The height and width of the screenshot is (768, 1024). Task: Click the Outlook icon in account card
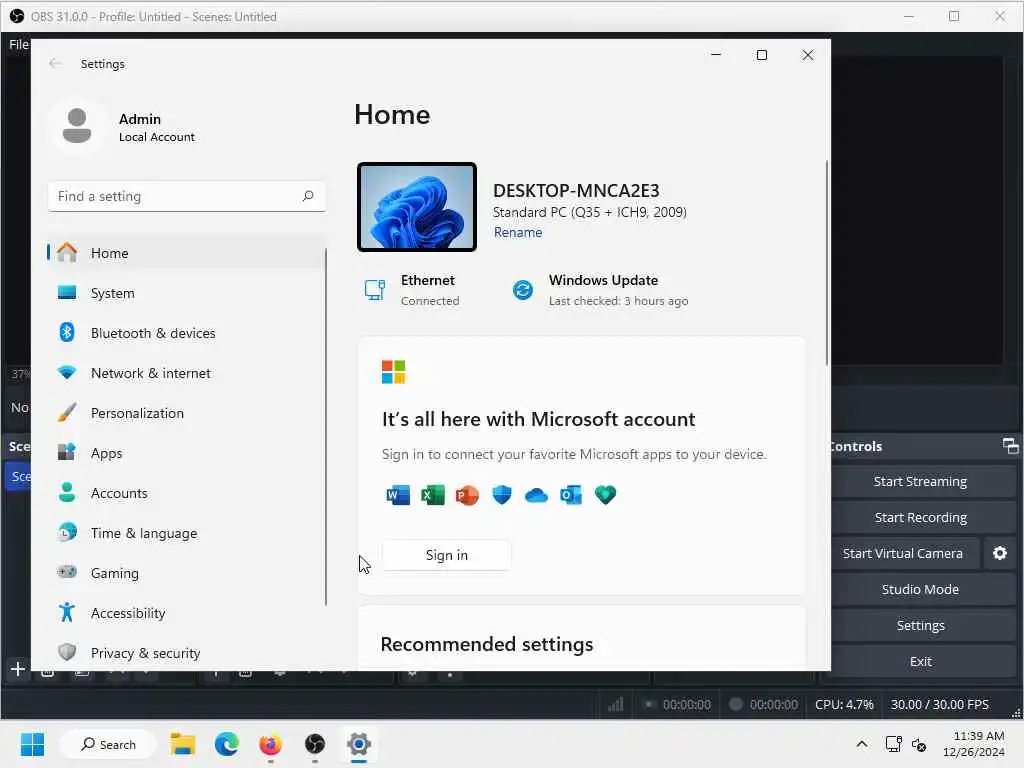click(571, 495)
